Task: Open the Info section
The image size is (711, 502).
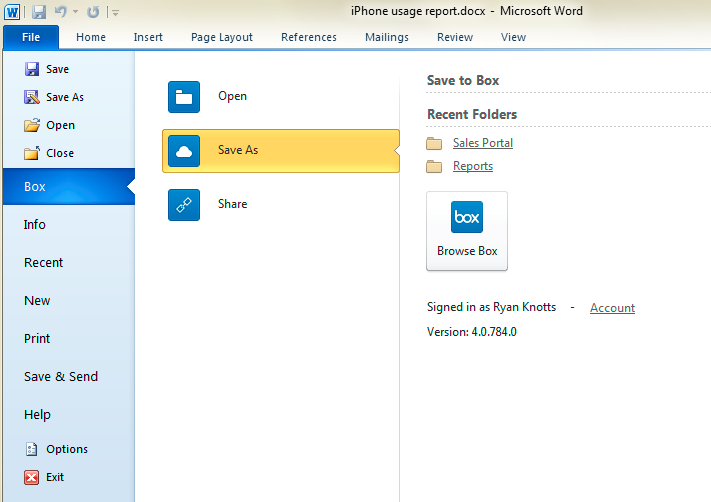Action: coord(34,224)
